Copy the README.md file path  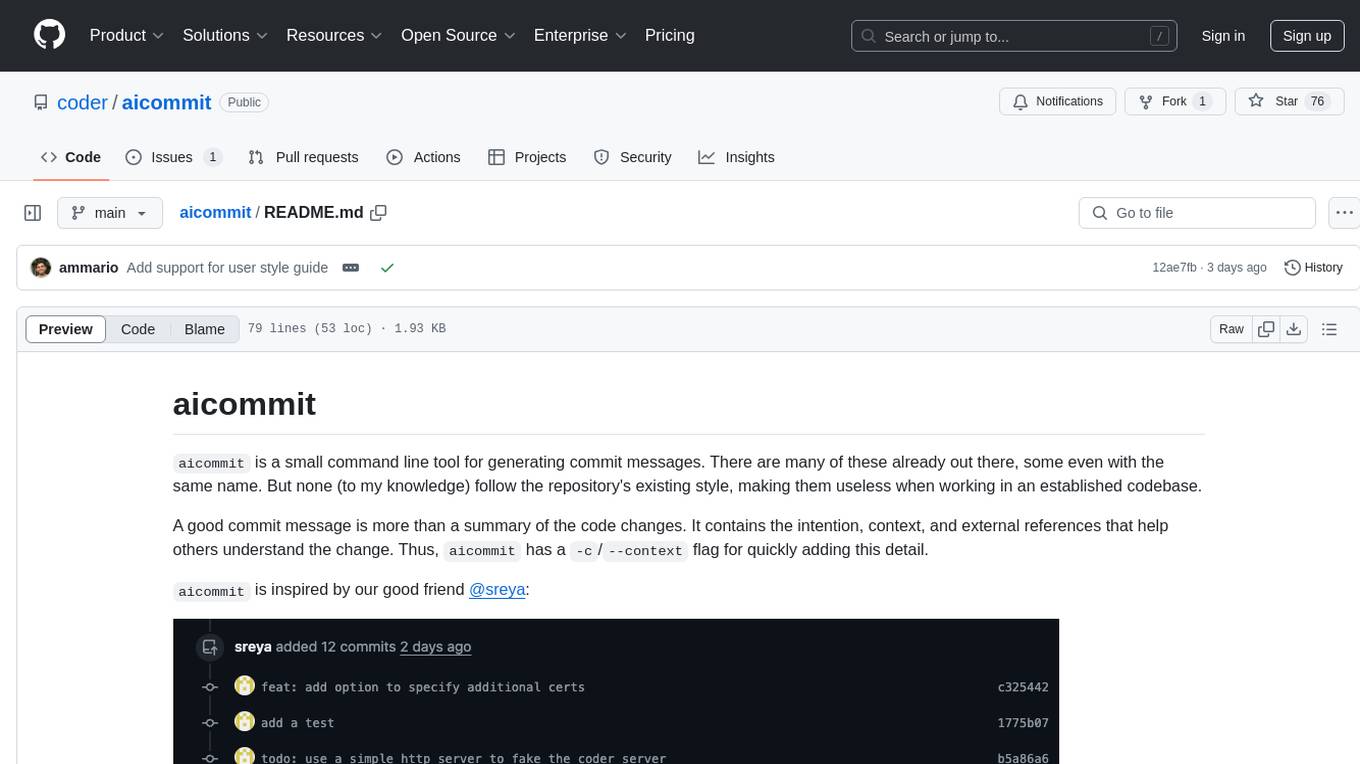coord(378,212)
